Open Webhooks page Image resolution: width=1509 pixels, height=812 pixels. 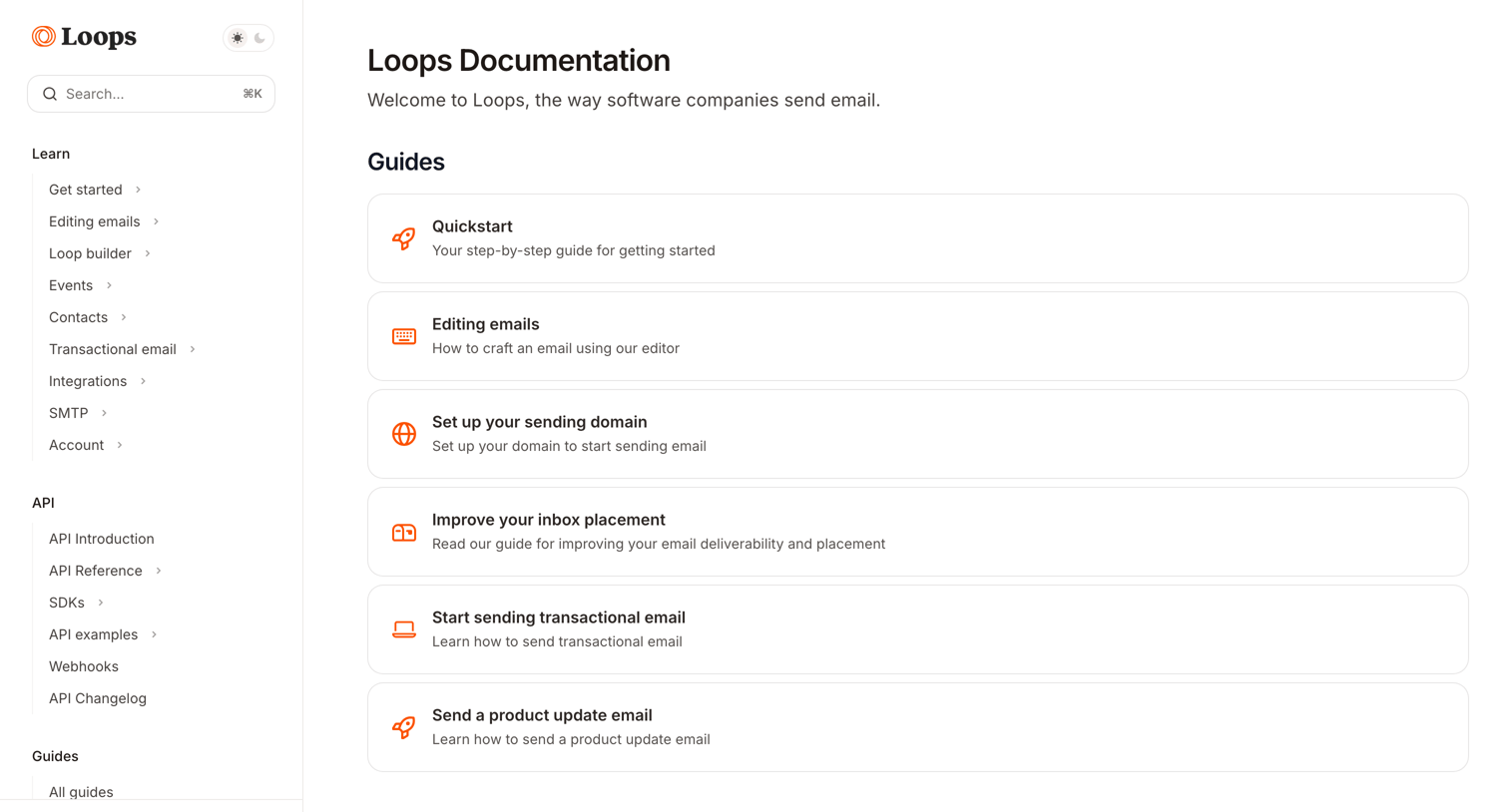tap(84, 666)
